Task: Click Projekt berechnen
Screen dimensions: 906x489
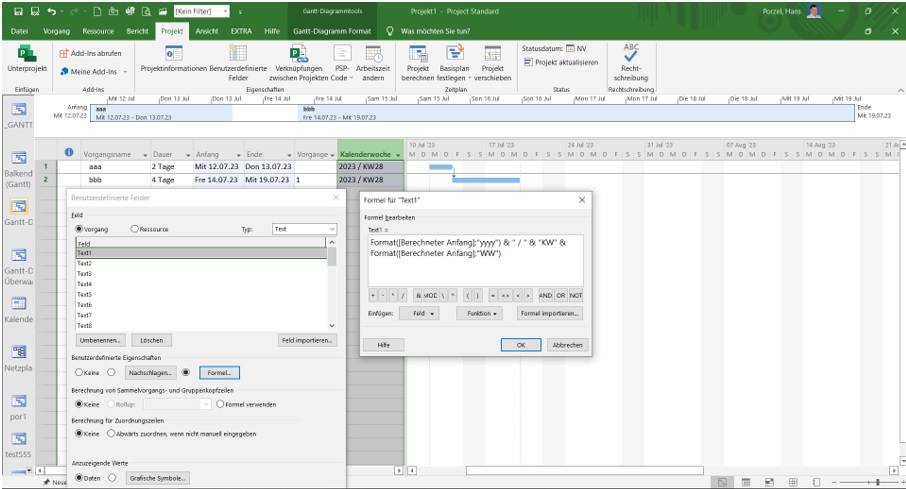Action: click(418, 64)
